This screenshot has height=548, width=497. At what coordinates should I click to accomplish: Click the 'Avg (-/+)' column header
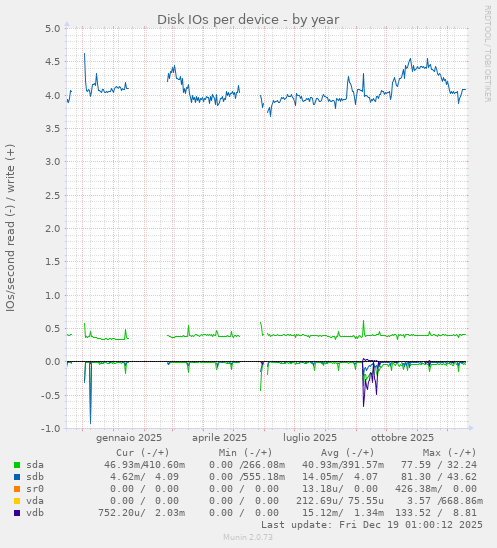[x=348, y=453]
